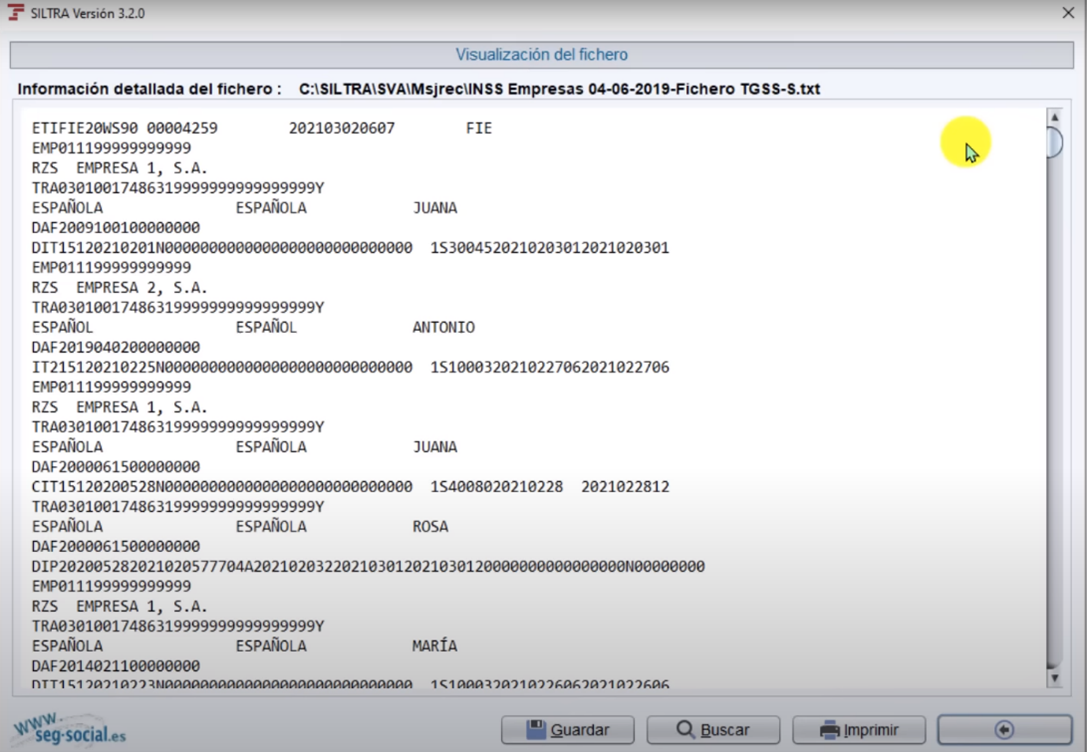Screen dimensions: 1087x752
Task: Click the file path ending in TGSS-S.txt
Action: pyautogui.click(x=559, y=89)
